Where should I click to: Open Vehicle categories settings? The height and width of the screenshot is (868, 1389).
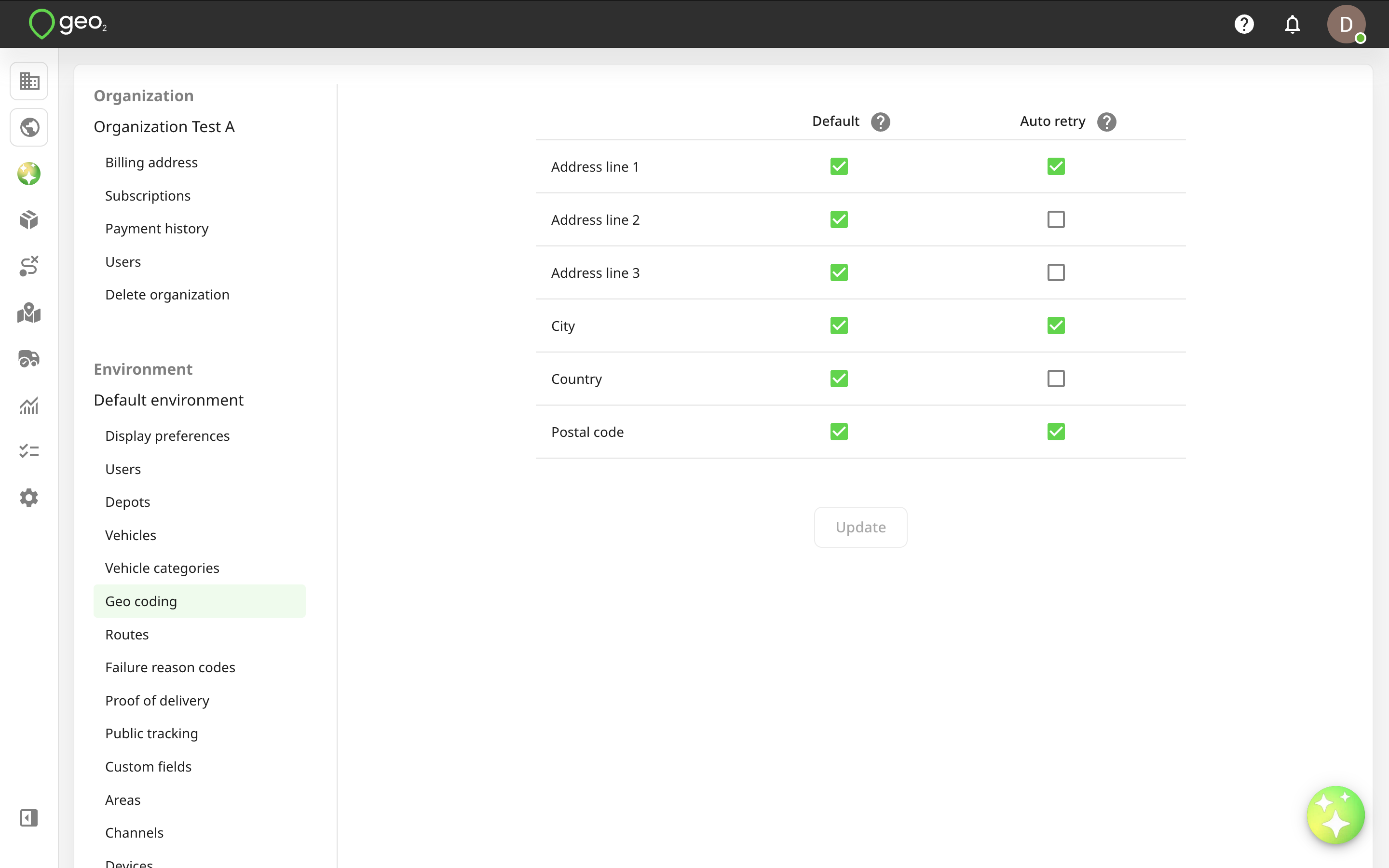(x=162, y=568)
